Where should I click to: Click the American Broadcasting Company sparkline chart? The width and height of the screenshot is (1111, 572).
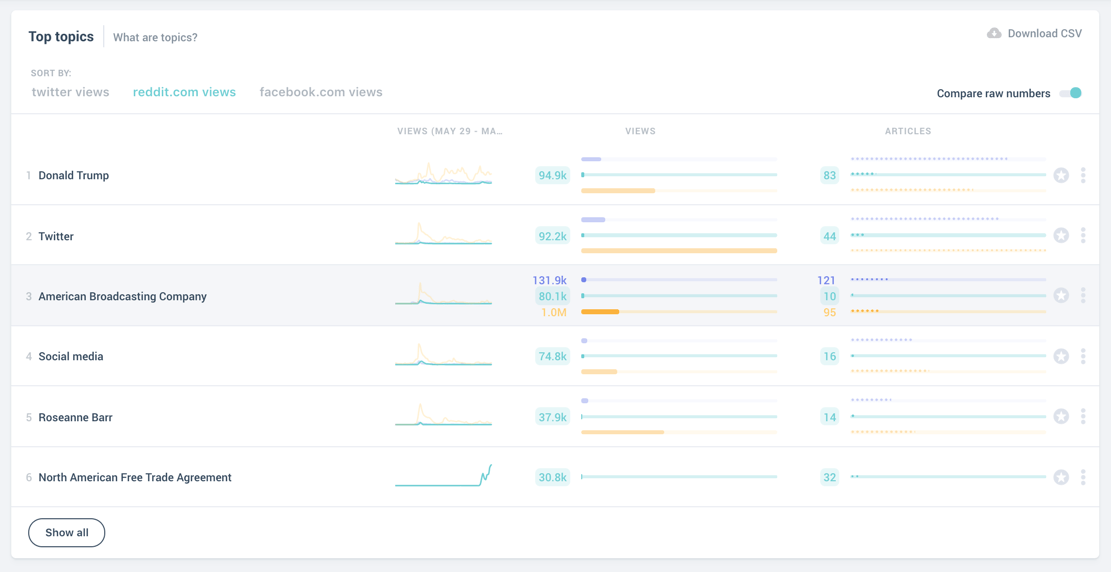[x=444, y=293]
